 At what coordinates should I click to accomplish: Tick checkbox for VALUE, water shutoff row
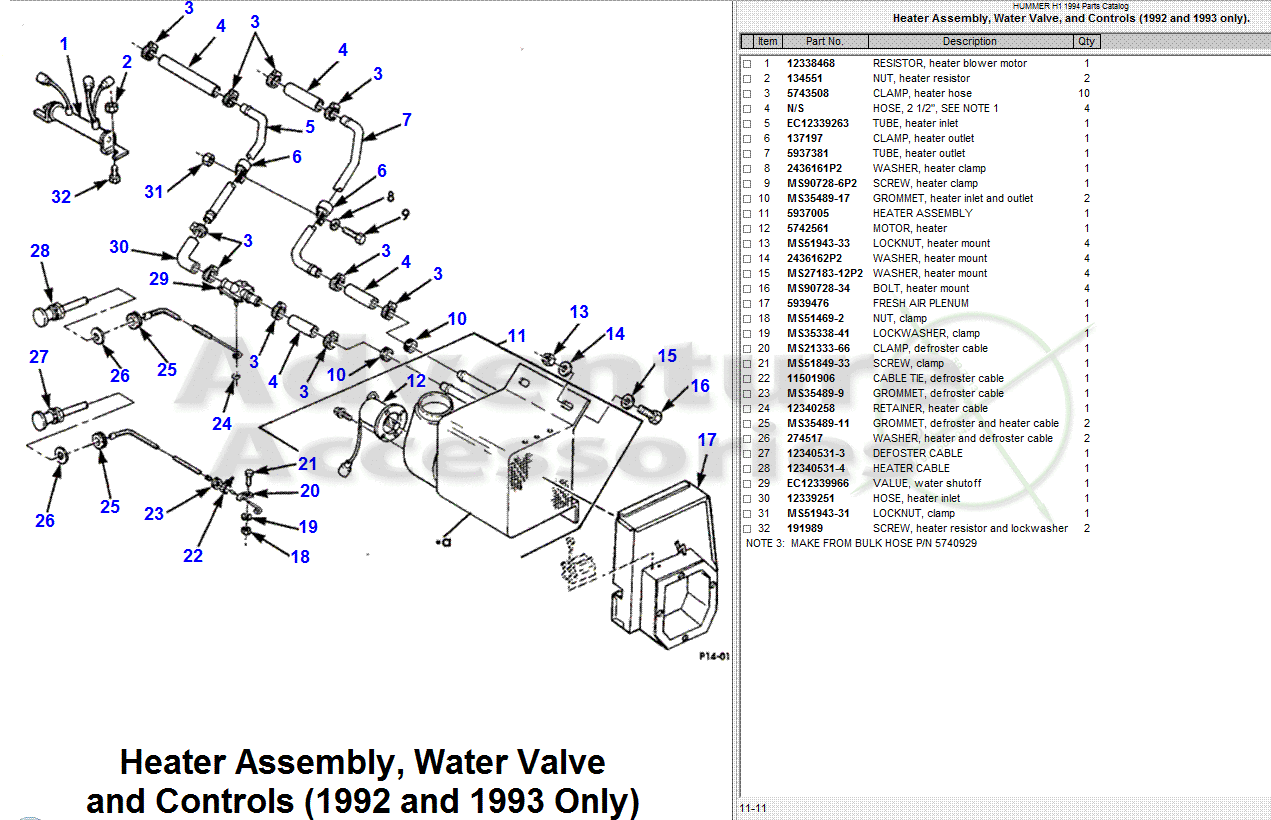coord(746,484)
